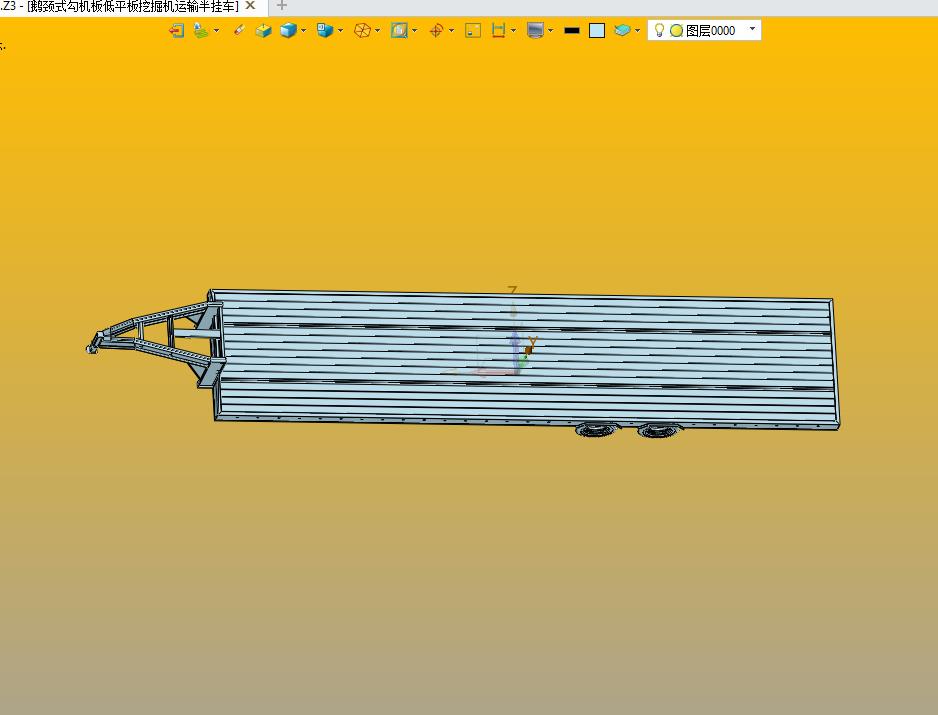Expand the framed zoom view dropdown arrow
Screen dimensions: 938x715
click(415, 31)
